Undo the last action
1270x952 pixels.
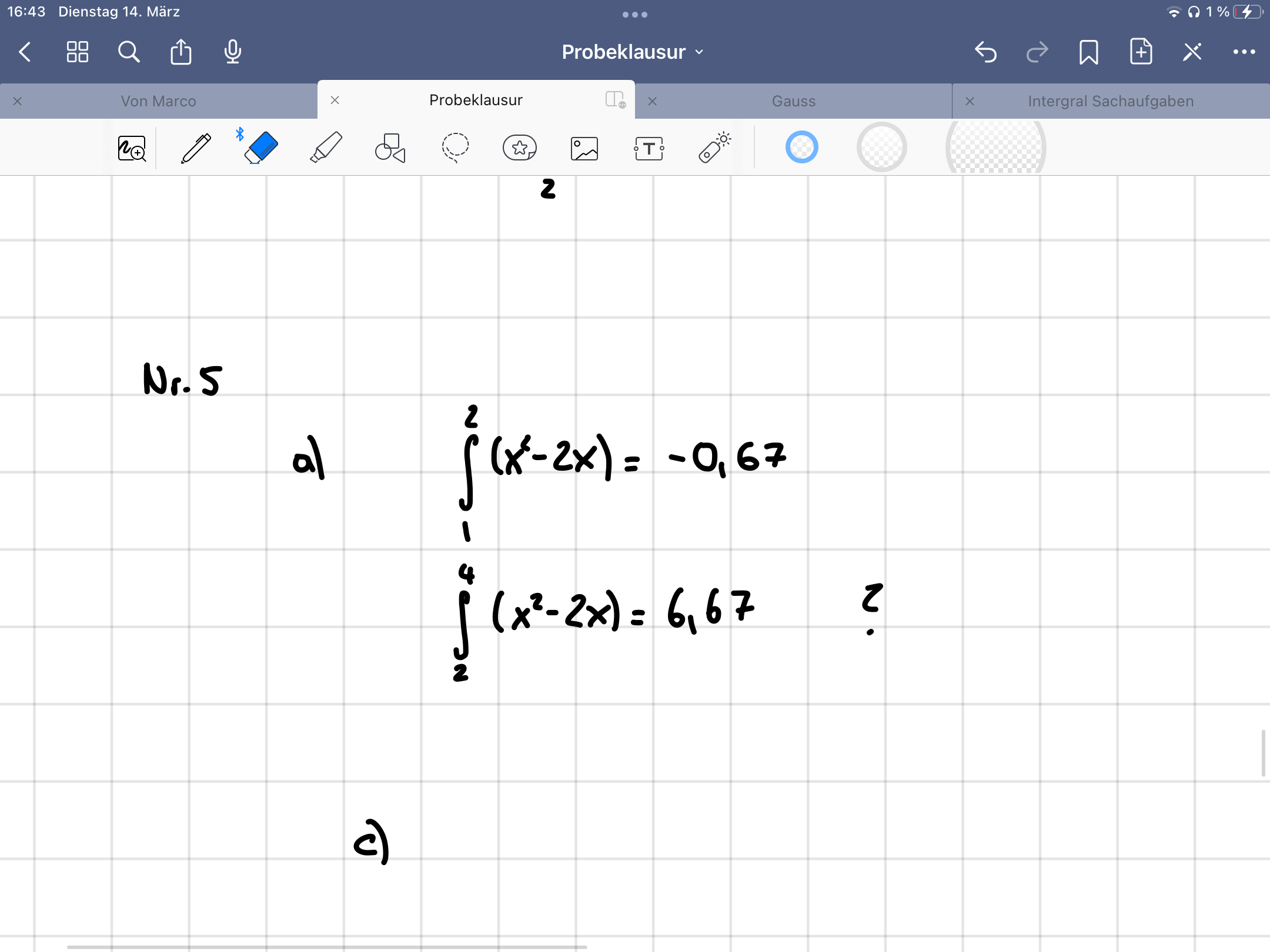pos(985,52)
